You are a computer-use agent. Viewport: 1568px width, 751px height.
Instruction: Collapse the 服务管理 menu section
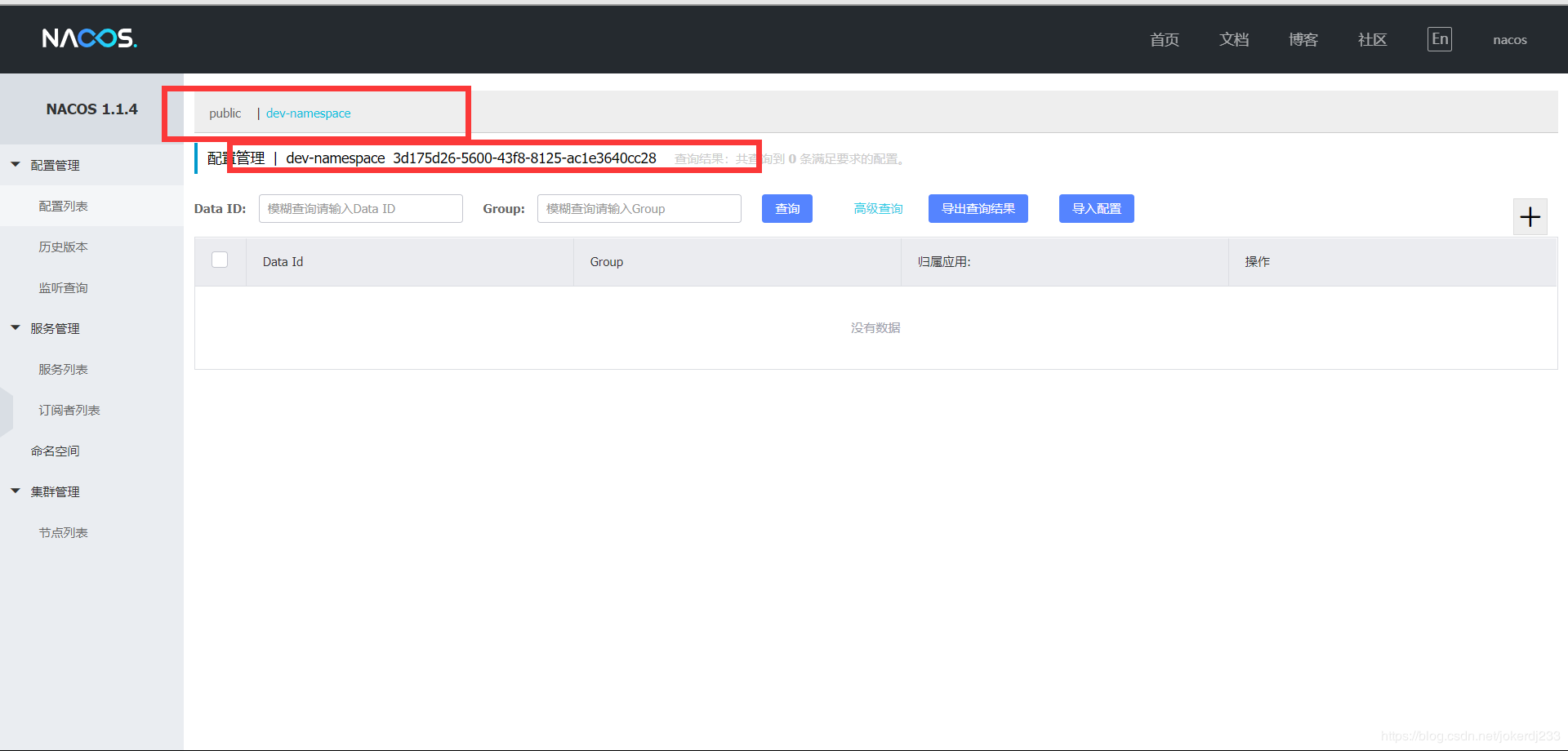click(x=16, y=328)
